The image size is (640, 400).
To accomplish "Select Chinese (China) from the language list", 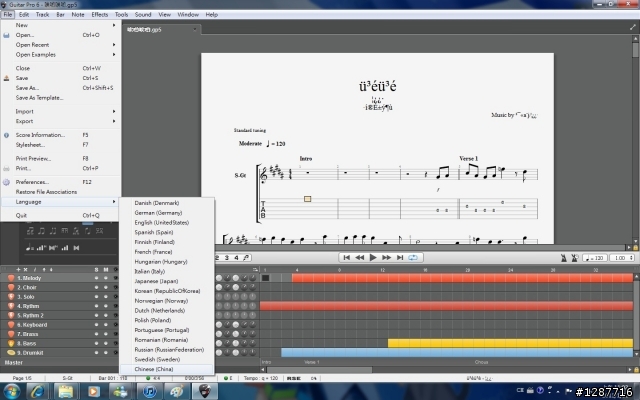I will click(x=154, y=369).
